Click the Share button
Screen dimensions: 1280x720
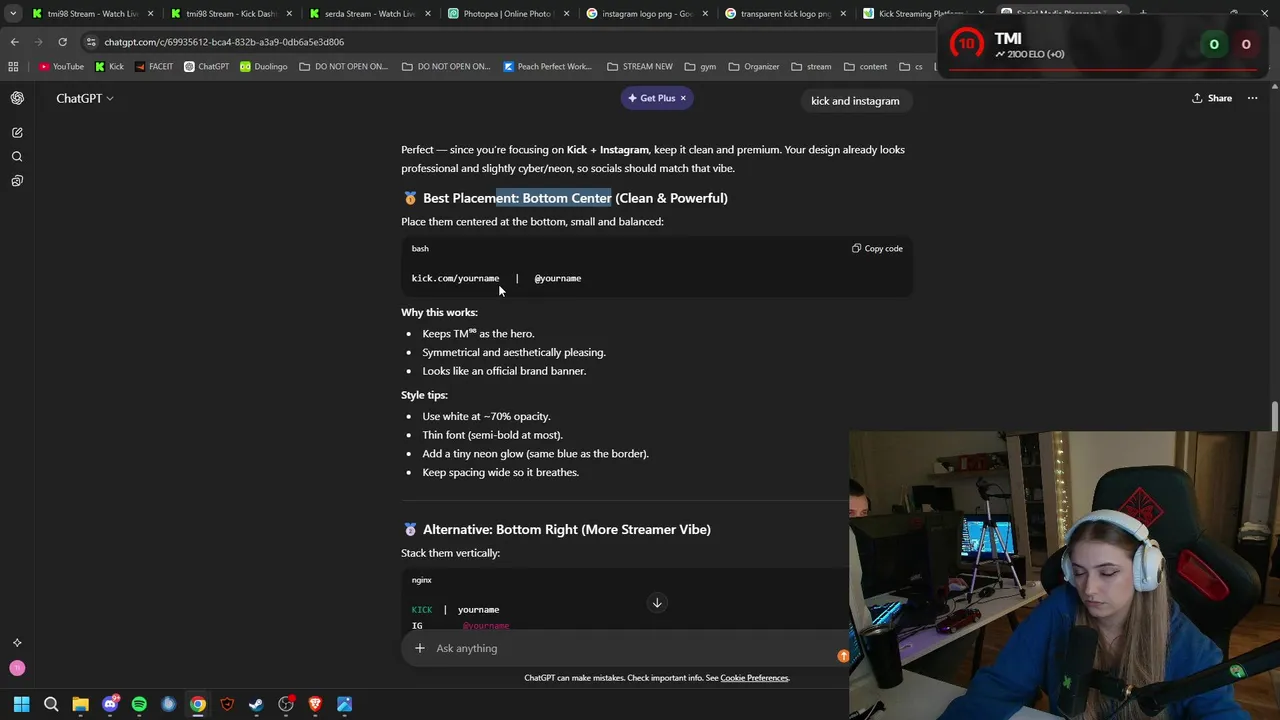1212,98
